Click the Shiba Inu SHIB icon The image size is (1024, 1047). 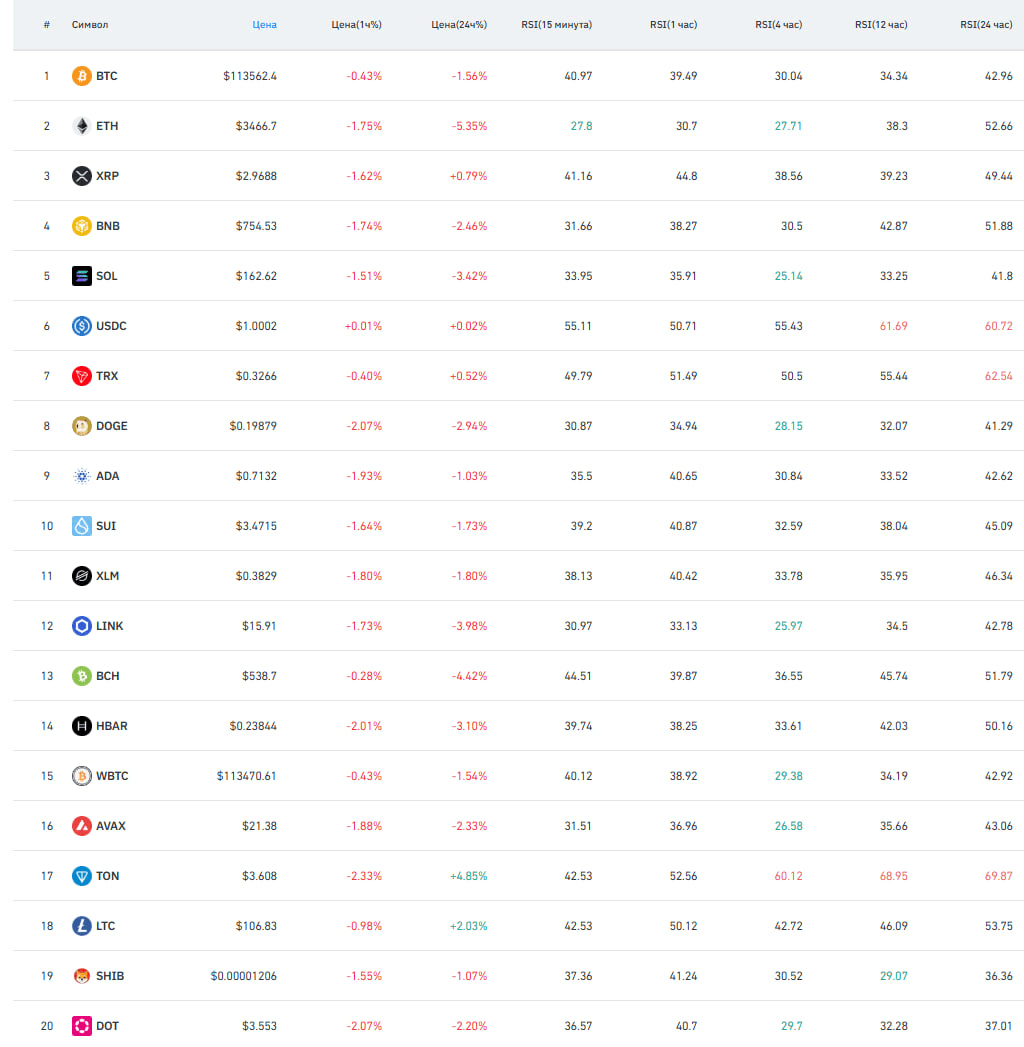click(x=82, y=976)
